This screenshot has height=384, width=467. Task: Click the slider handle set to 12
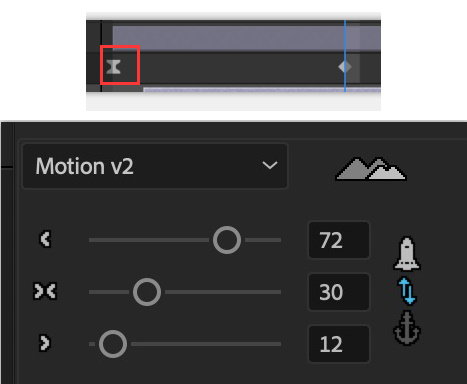pos(113,344)
